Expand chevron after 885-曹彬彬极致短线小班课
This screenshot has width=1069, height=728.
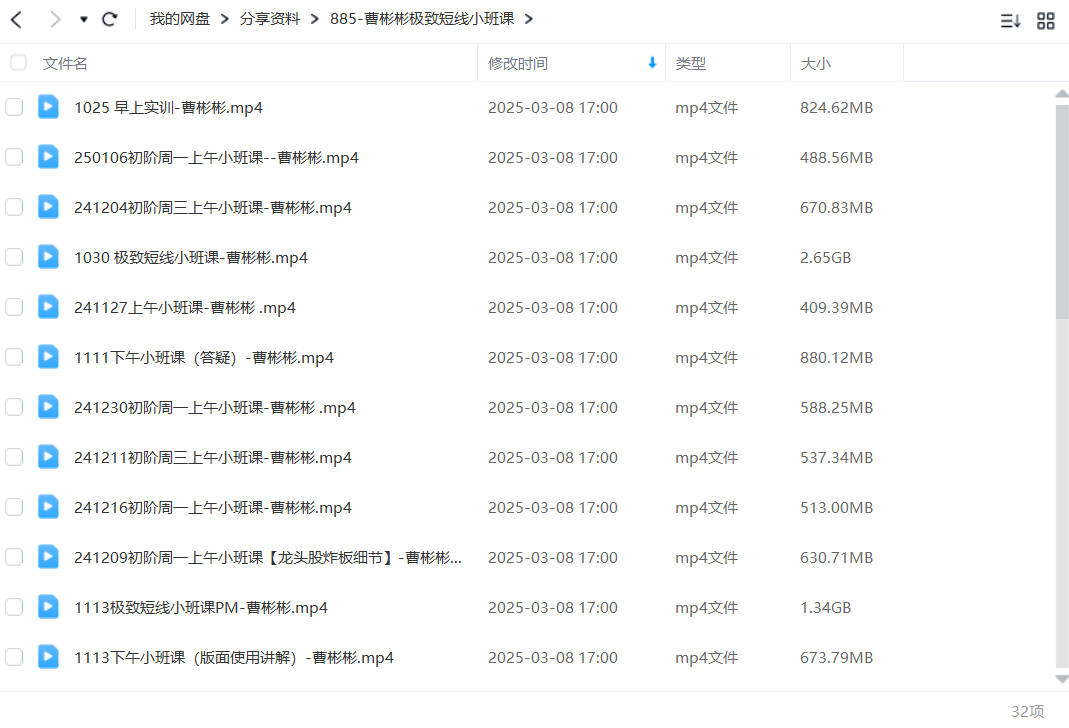(x=528, y=19)
